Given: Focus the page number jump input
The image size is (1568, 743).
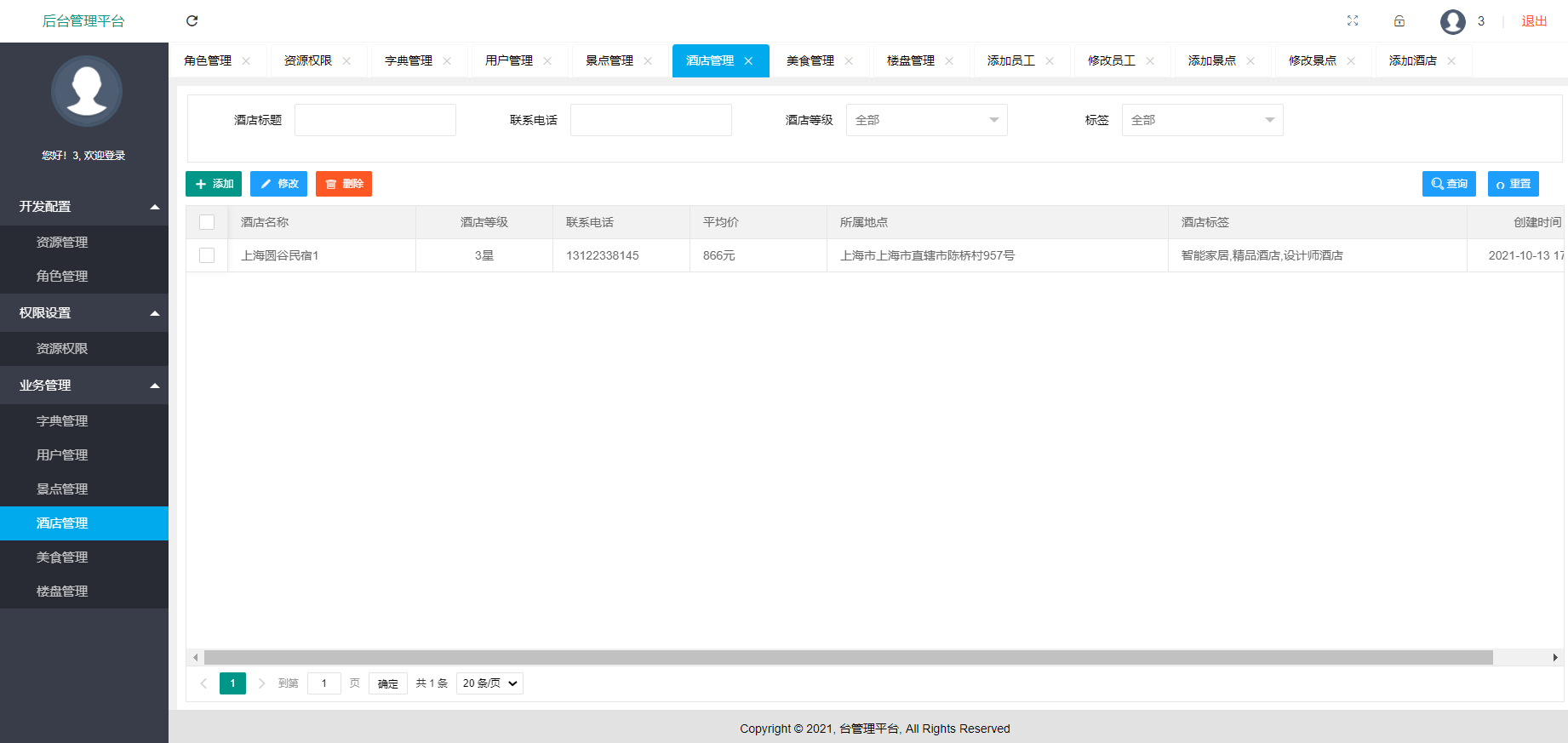Looking at the screenshot, I should [324, 683].
